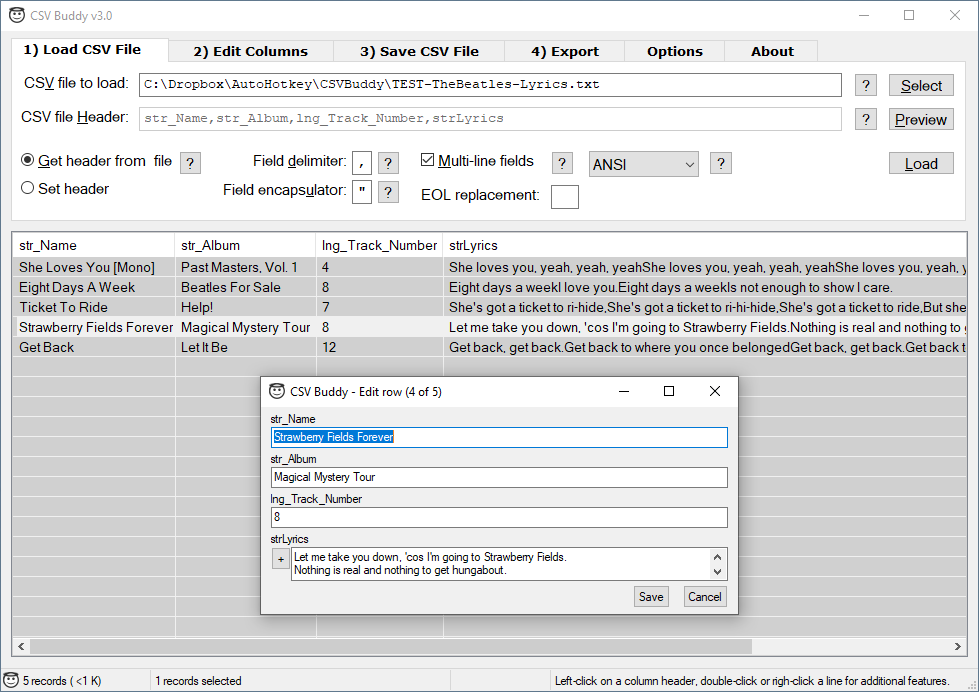Screen dimensions: 979x692
Task: Maximize the Edit row dialog
Action: pos(669,391)
